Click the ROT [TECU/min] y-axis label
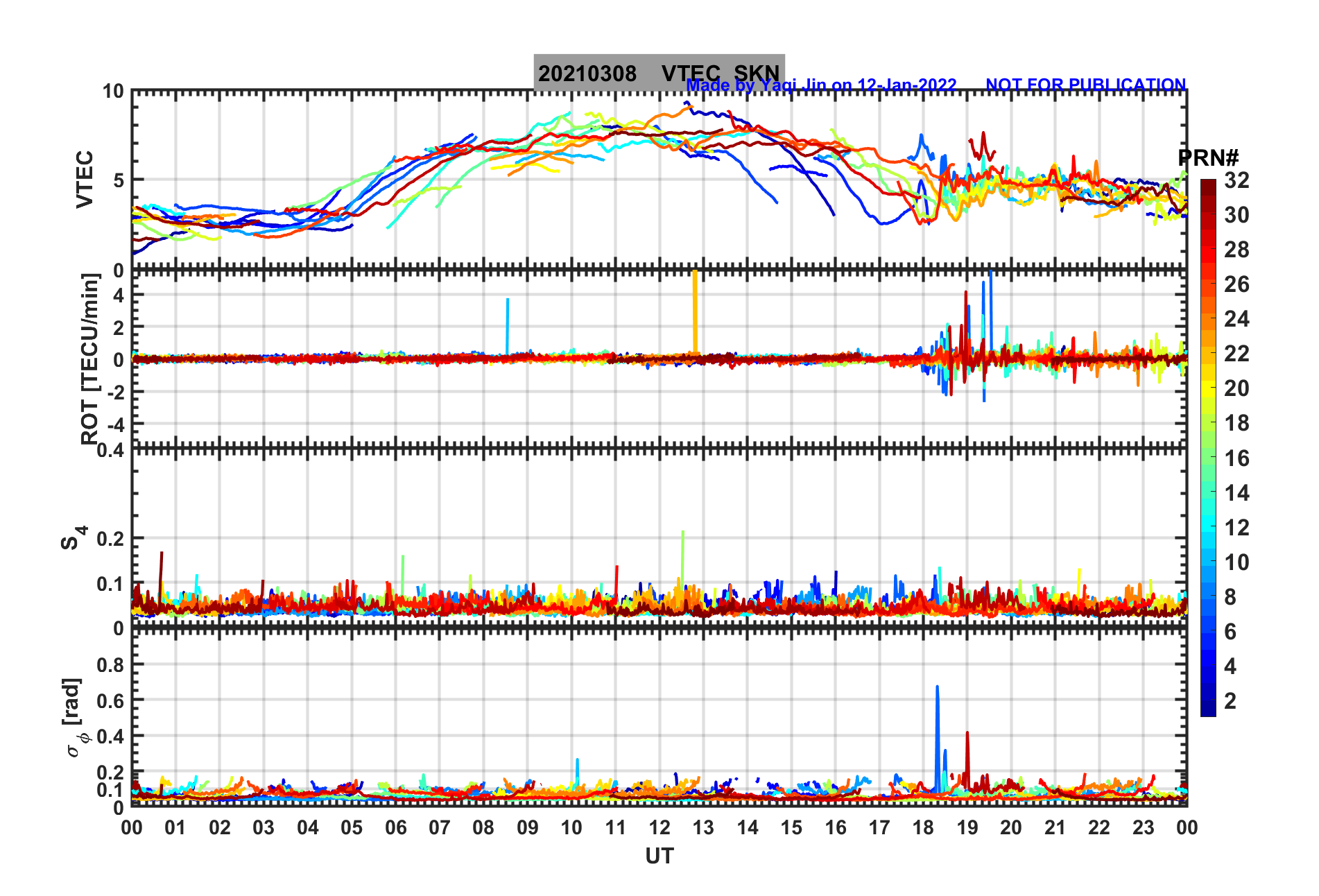The width and height of the screenshot is (1319, 896). coord(90,359)
